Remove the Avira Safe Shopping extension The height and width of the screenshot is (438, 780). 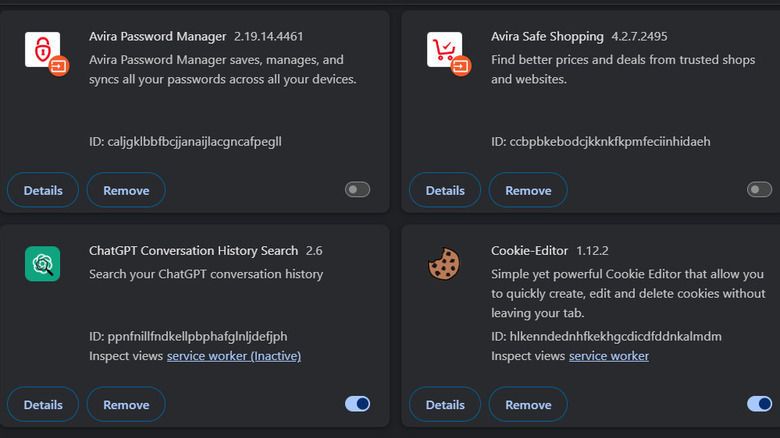point(528,190)
